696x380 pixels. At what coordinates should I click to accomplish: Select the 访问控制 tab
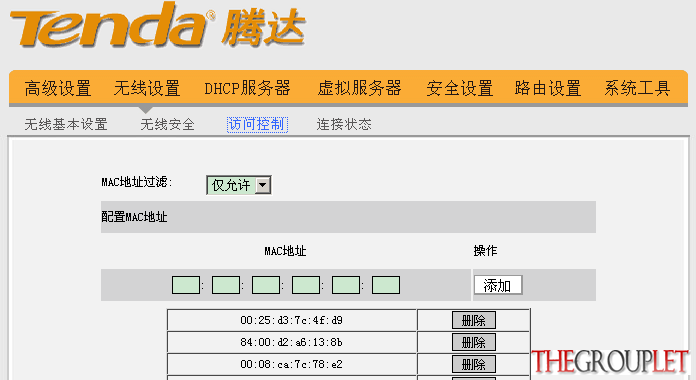tap(257, 124)
